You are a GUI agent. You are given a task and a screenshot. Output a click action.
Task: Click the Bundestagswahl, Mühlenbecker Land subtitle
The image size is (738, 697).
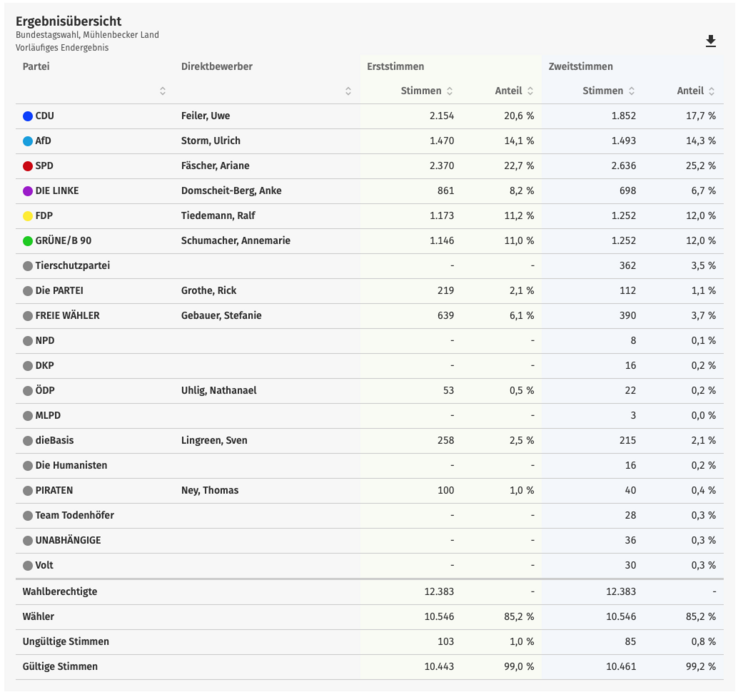click(x=87, y=35)
